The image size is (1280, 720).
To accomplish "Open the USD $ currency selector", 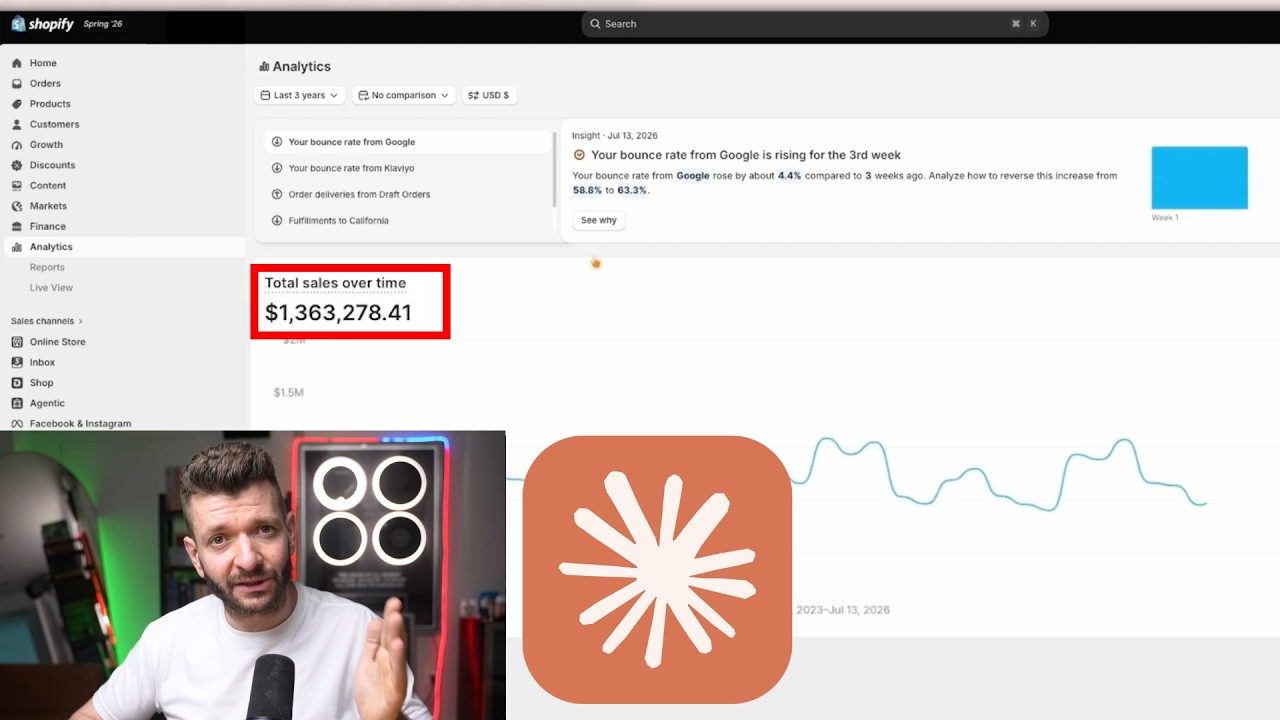I will click(489, 95).
